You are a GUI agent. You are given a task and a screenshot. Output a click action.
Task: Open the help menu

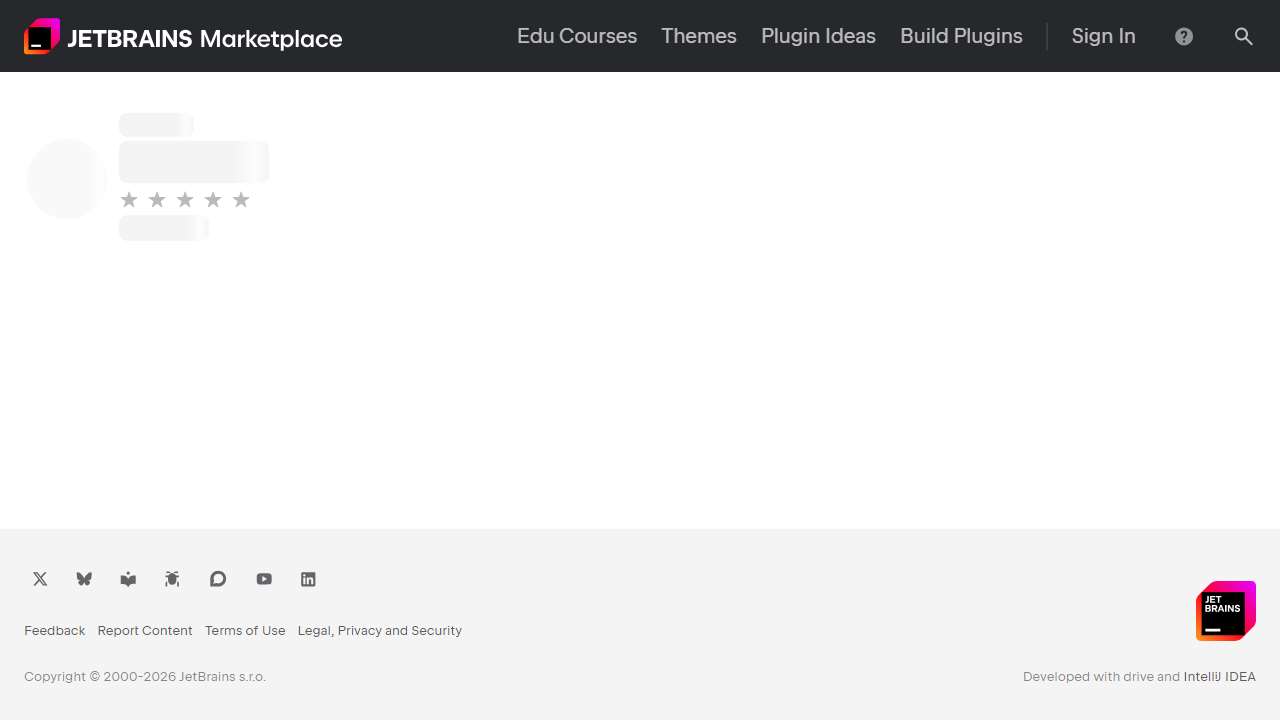pyautogui.click(x=1184, y=36)
